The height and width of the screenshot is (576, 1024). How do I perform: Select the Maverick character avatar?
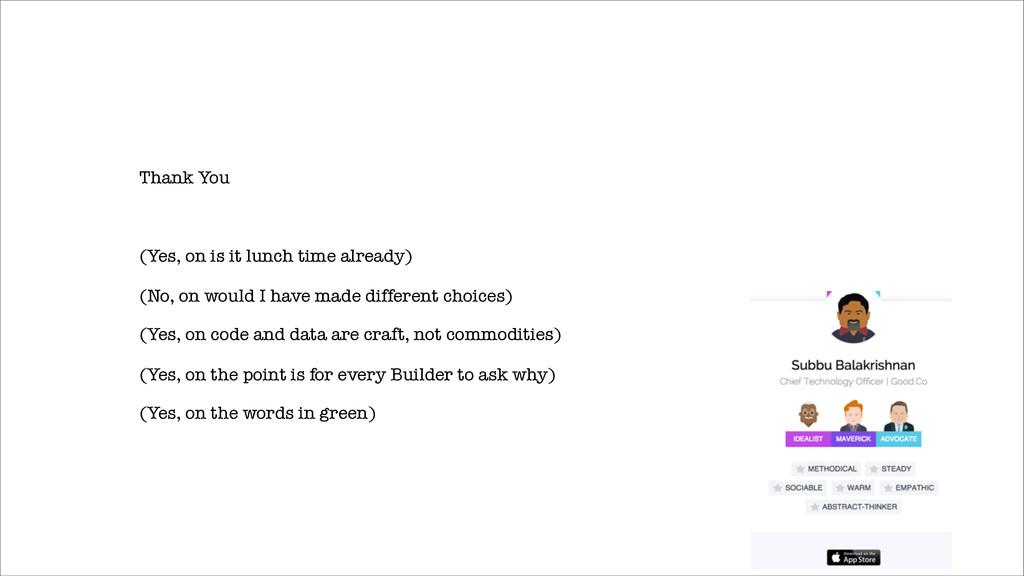(x=853, y=416)
